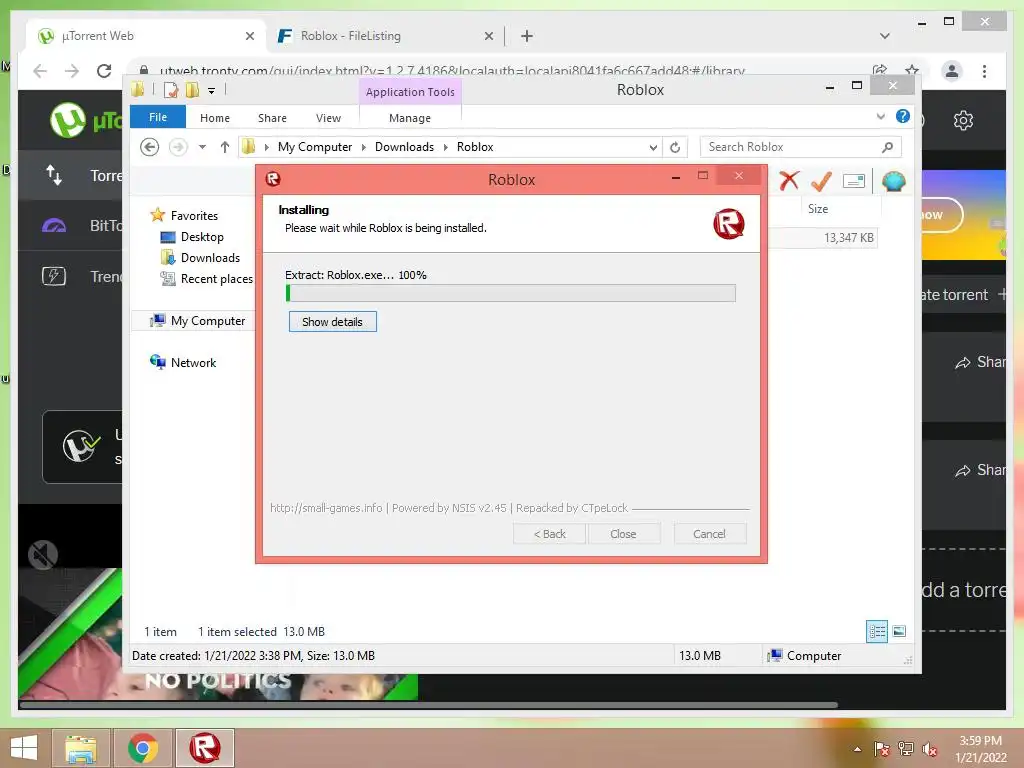1024x768 pixels.
Task: Go forward in Explorer navigation
Action: point(178,147)
